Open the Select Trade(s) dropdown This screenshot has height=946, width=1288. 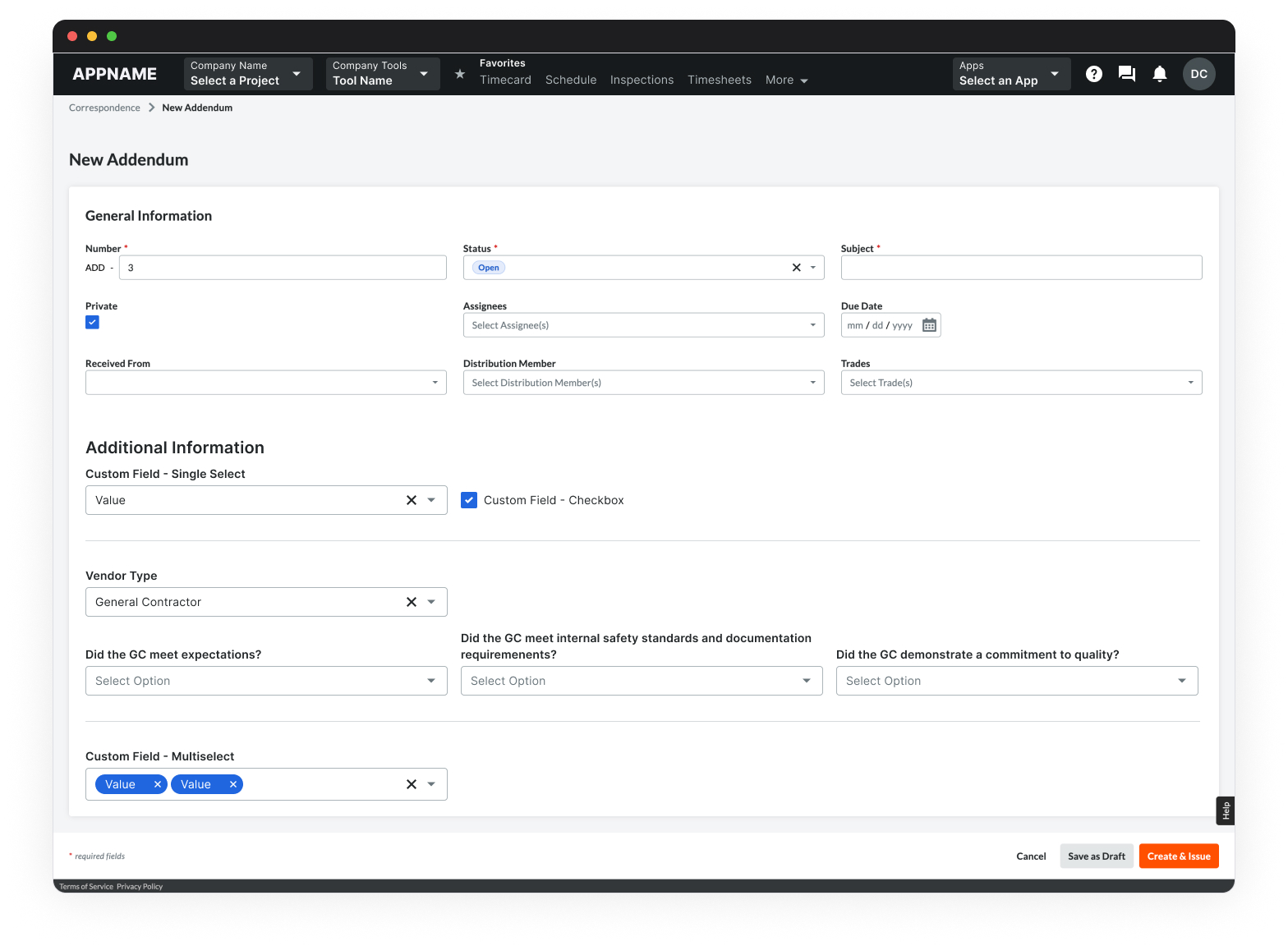click(1021, 383)
